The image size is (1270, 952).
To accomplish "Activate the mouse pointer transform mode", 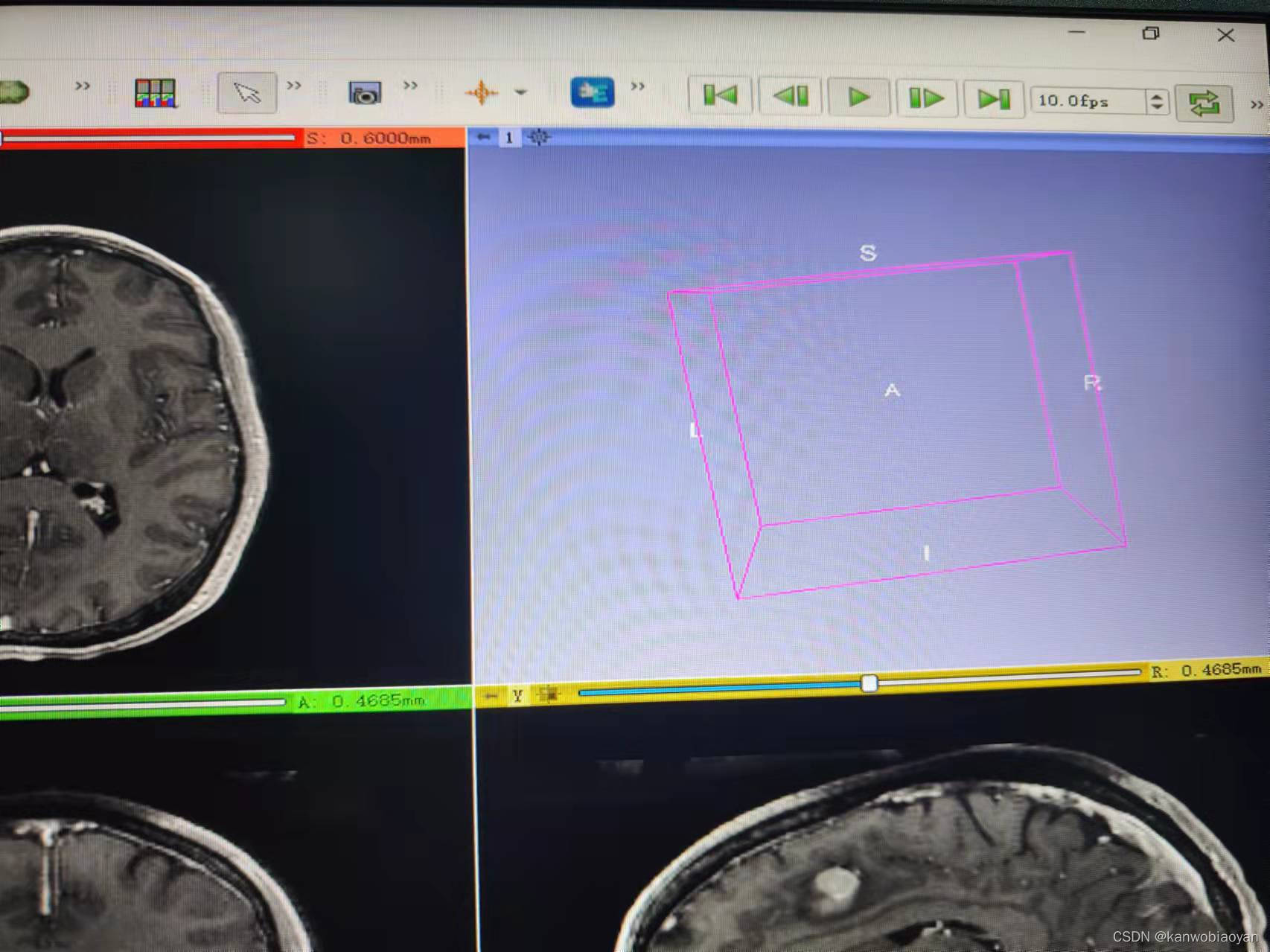I will tap(246, 93).
